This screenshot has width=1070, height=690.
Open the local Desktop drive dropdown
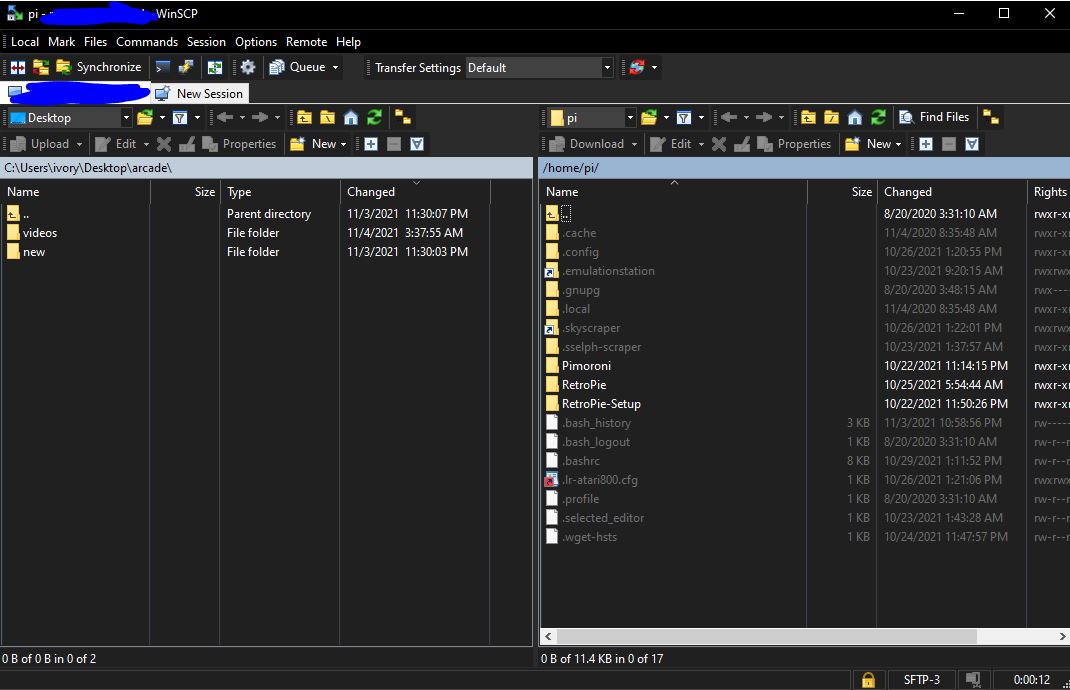(126, 118)
